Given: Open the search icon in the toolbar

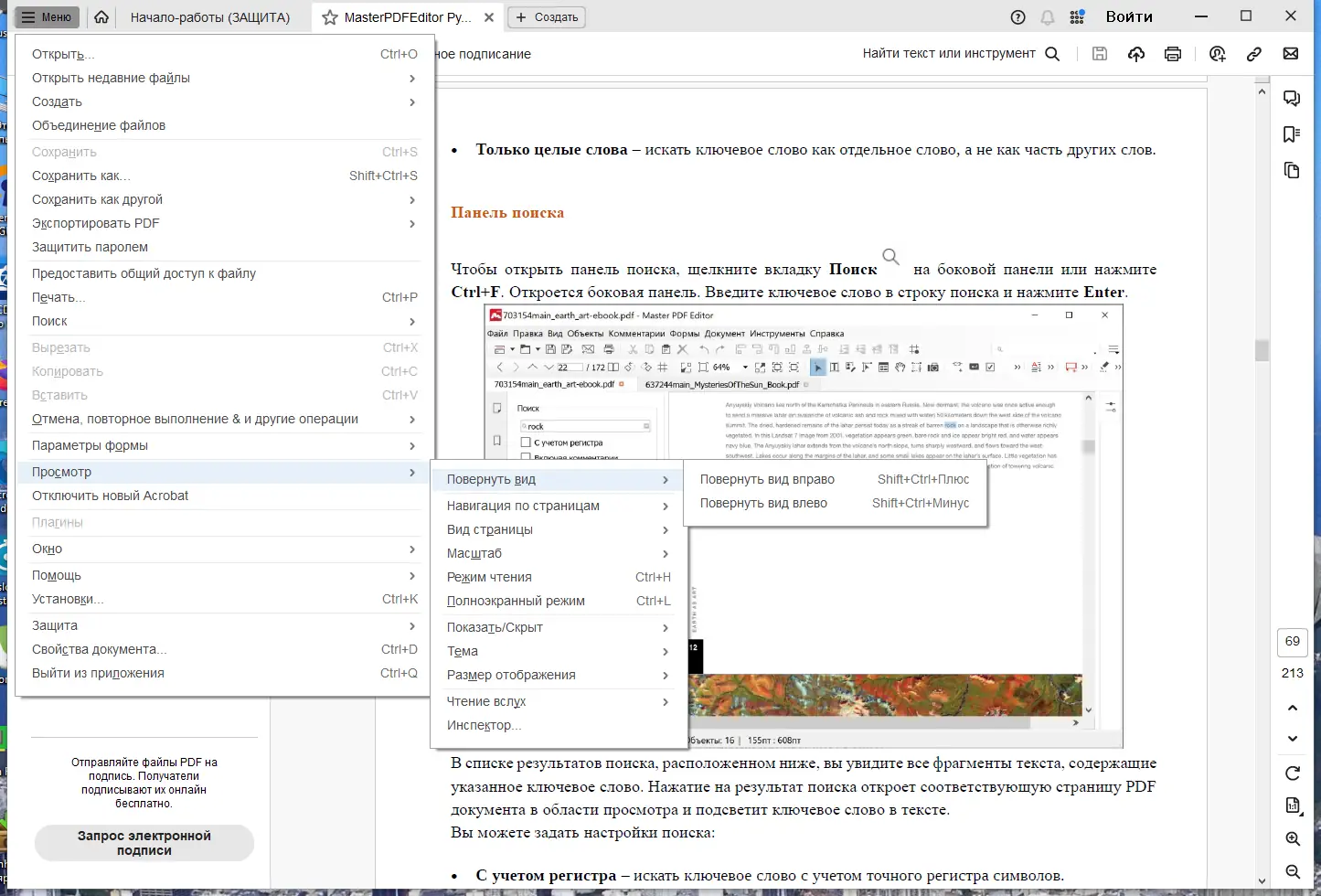Looking at the screenshot, I should (1052, 53).
